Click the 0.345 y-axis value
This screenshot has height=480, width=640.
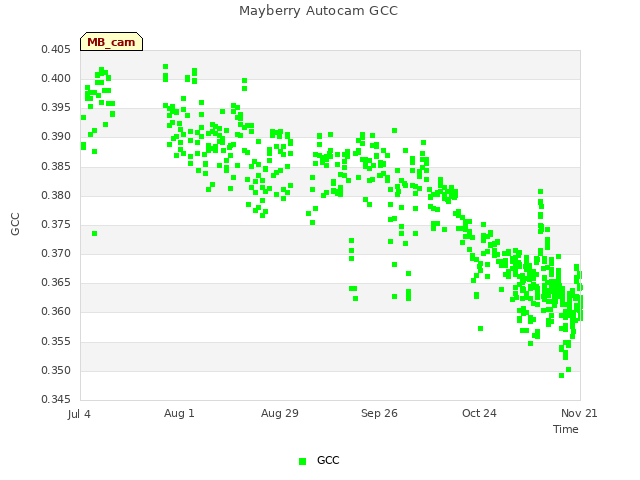tap(56, 399)
